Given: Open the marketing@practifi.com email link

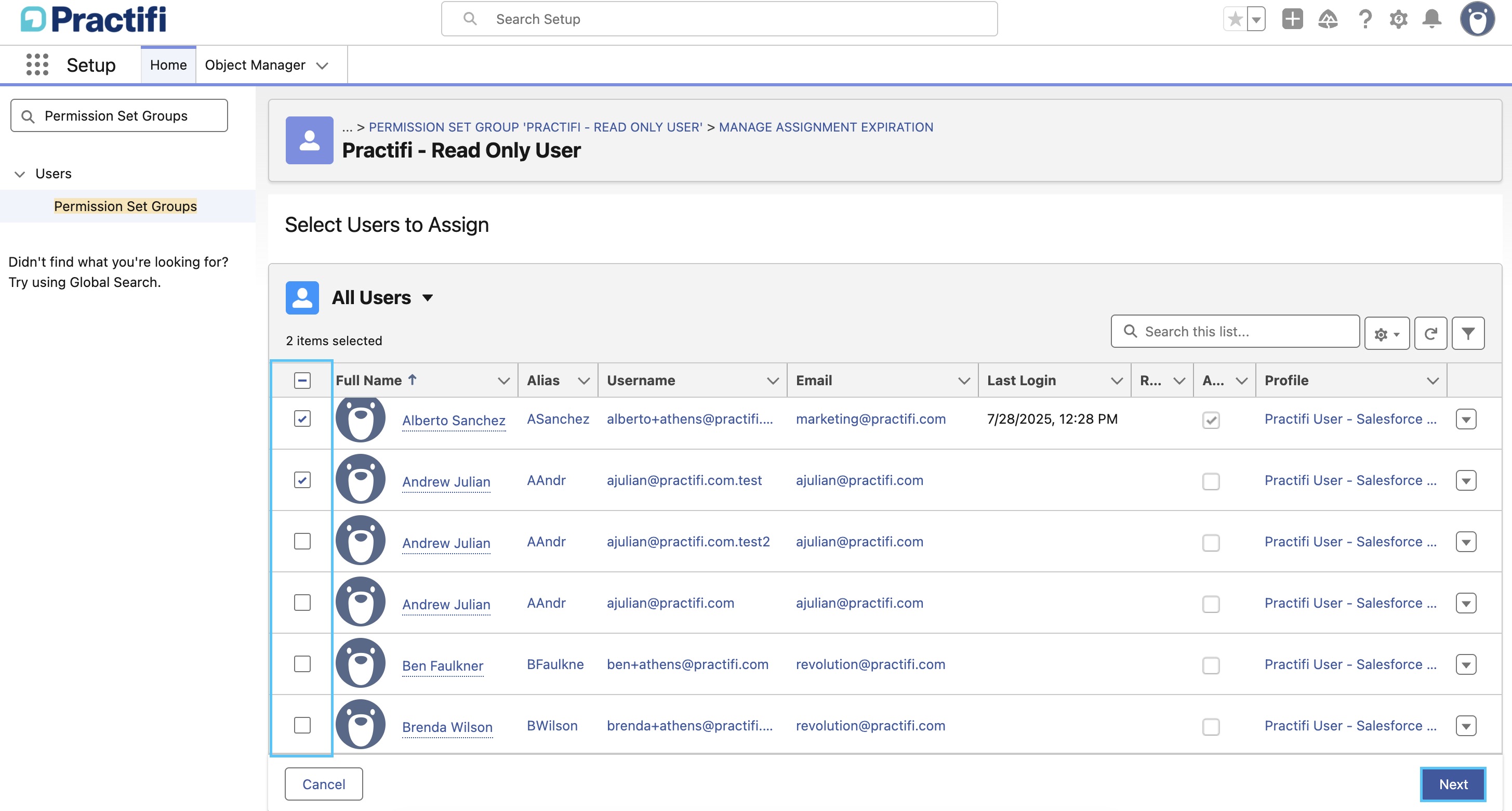Looking at the screenshot, I should coord(870,418).
